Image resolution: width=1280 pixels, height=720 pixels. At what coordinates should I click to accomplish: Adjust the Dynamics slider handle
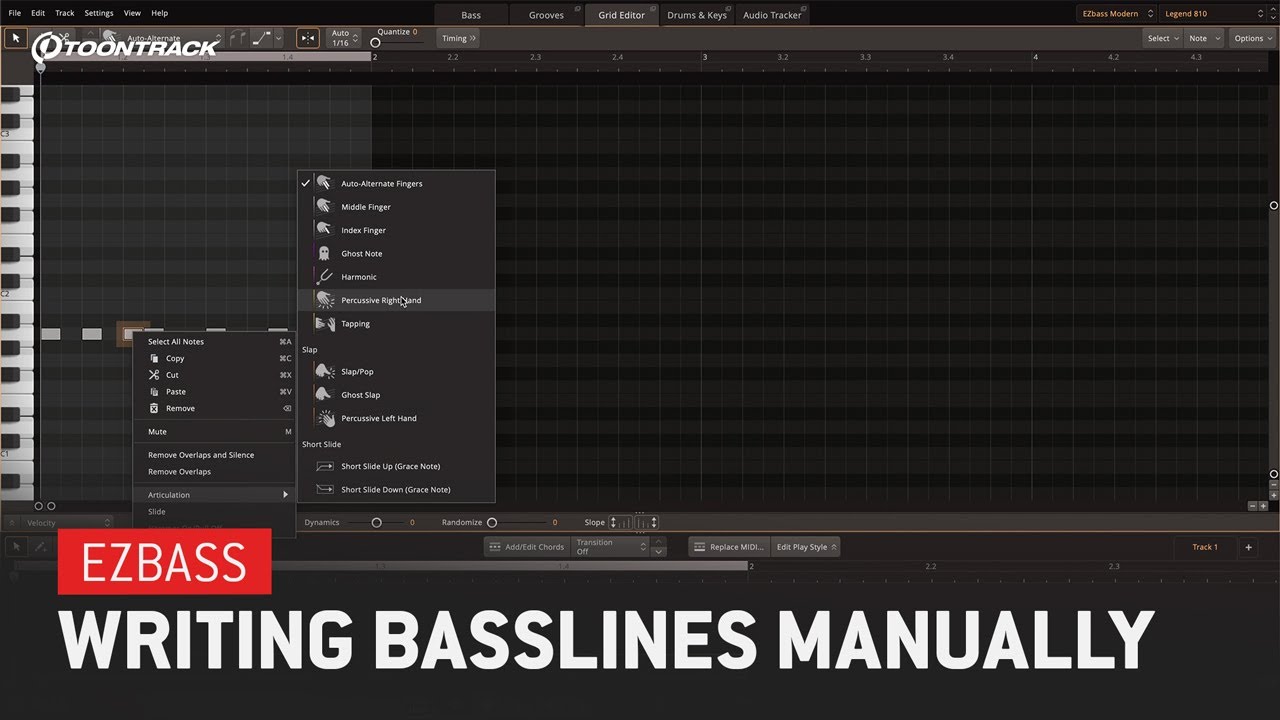(x=376, y=522)
